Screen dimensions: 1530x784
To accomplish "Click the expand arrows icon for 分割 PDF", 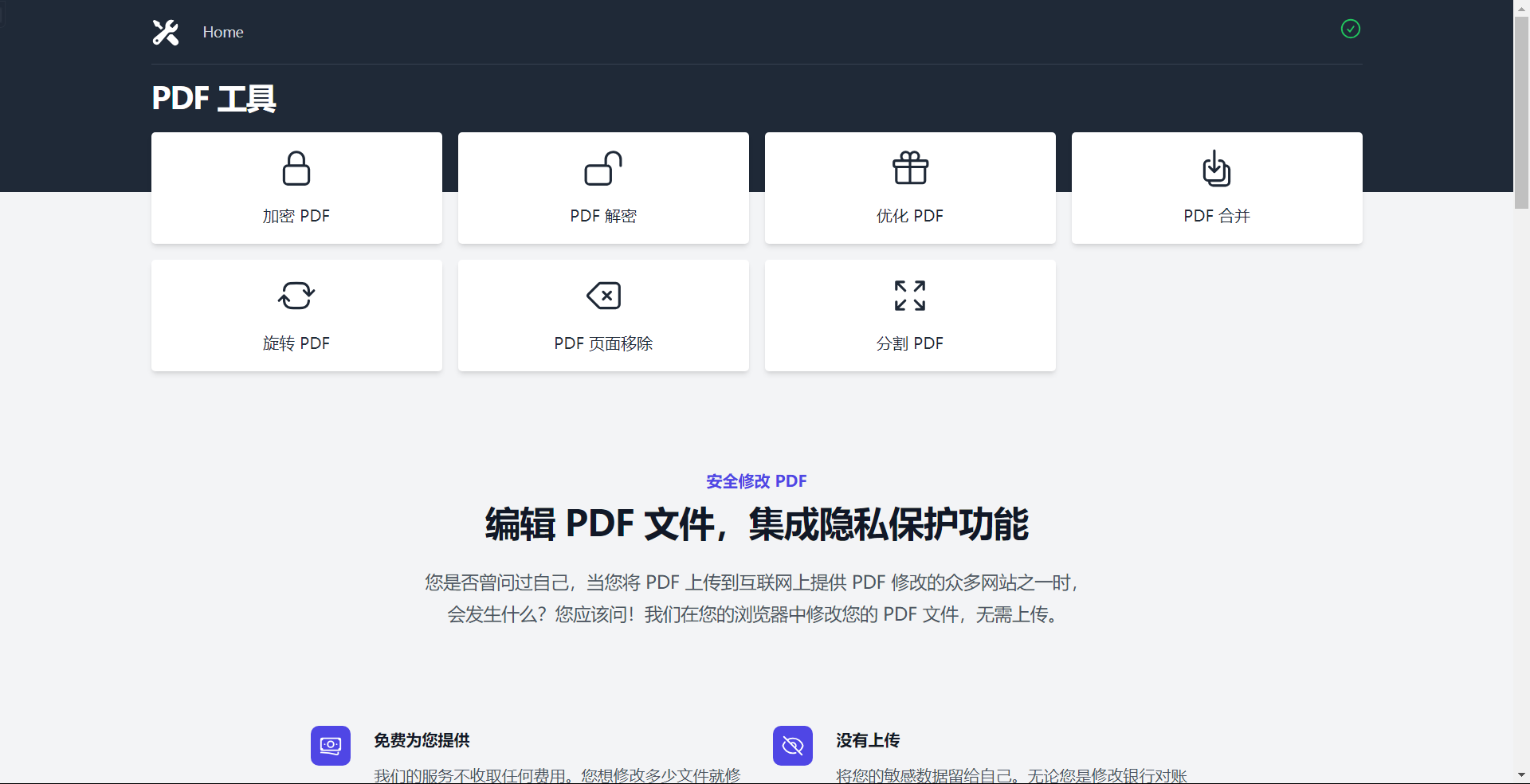I will point(910,296).
